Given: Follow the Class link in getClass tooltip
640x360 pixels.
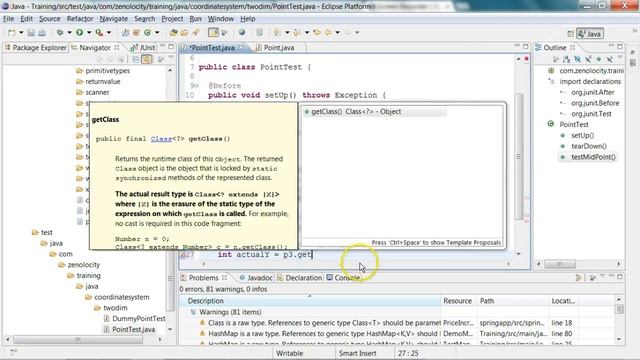Looking at the screenshot, I should tap(161, 139).
